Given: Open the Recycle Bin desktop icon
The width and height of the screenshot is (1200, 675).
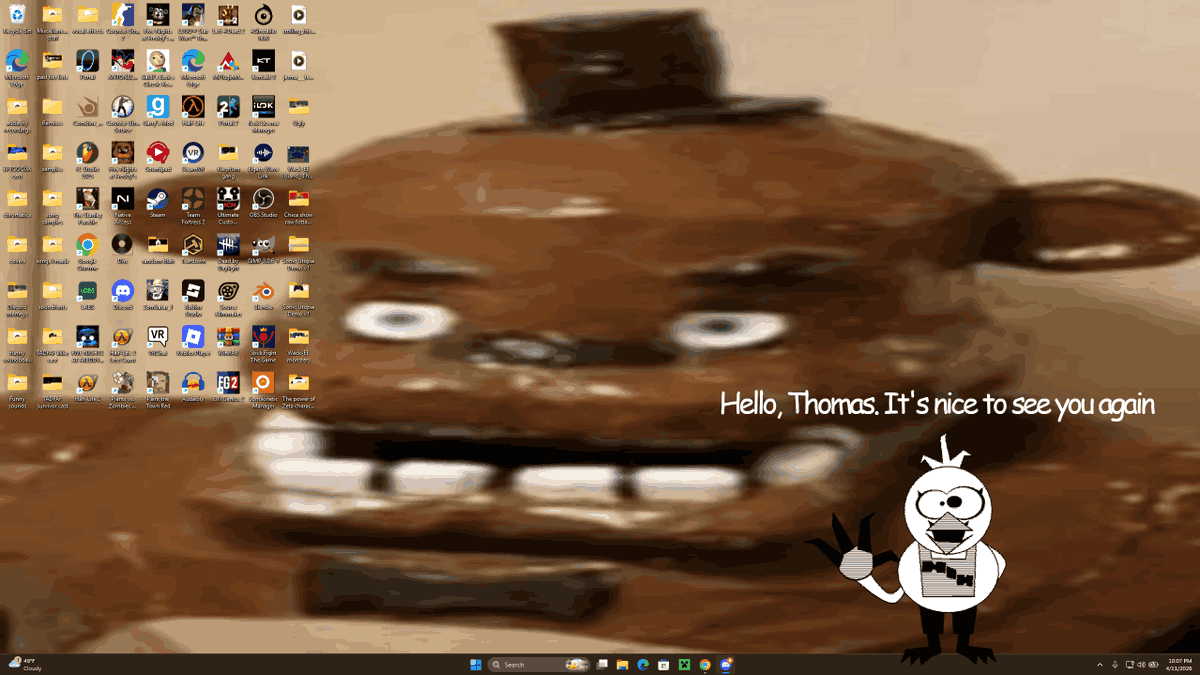Looking at the screenshot, I should point(17,19).
